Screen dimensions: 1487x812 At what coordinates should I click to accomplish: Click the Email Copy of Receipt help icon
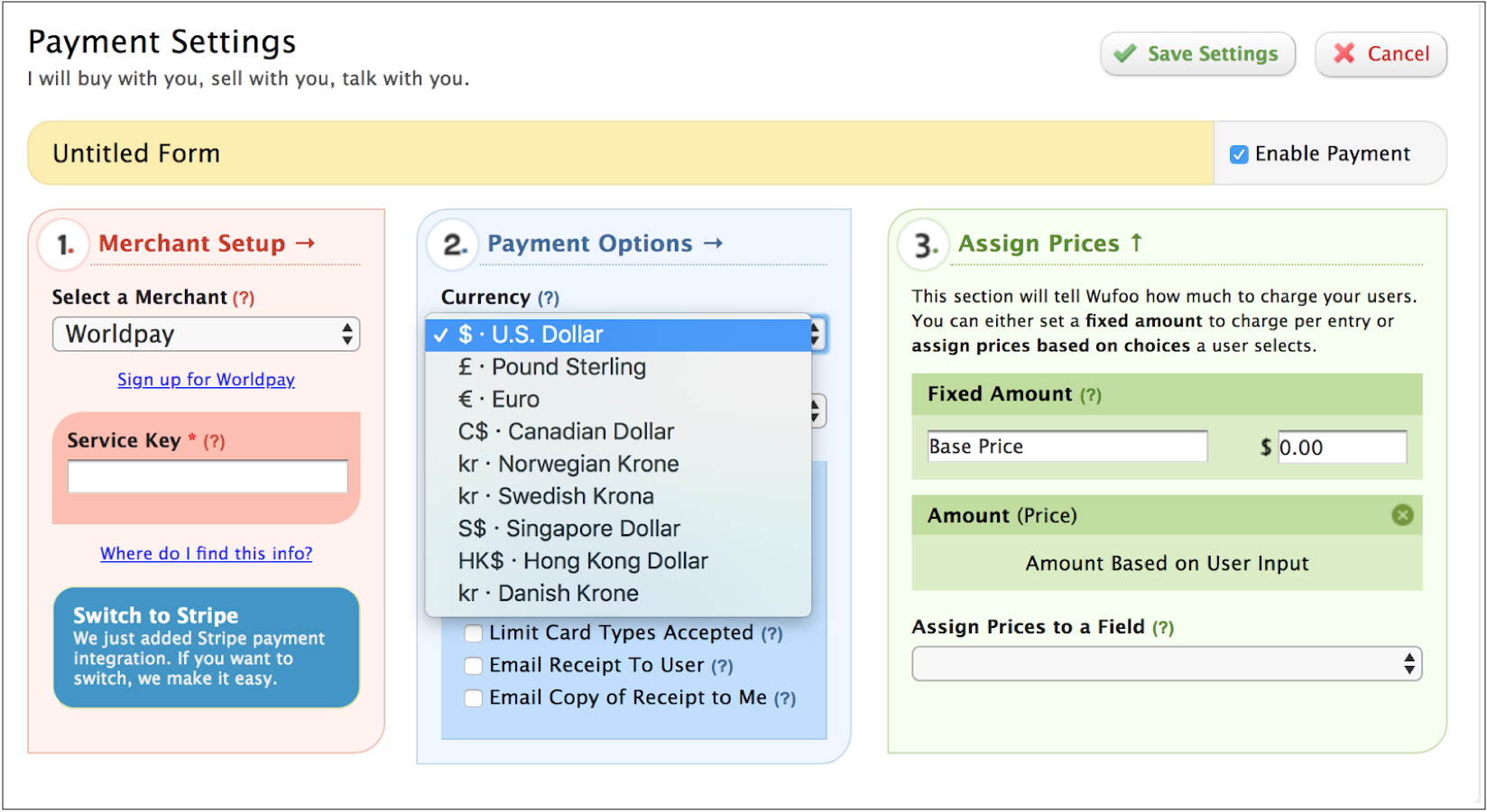pyautogui.click(x=784, y=697)
